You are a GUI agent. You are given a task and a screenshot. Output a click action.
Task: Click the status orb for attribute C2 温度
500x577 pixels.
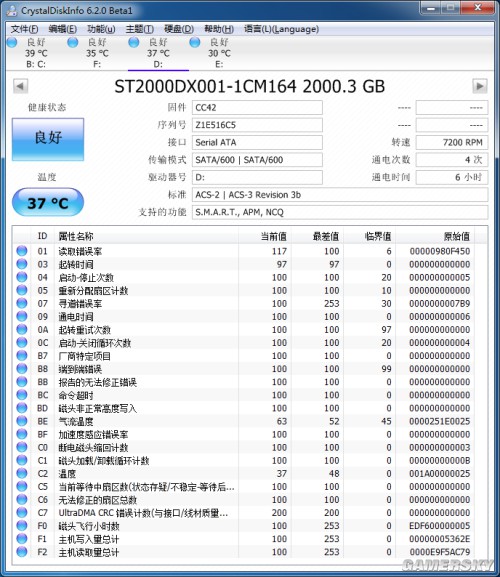22,473
